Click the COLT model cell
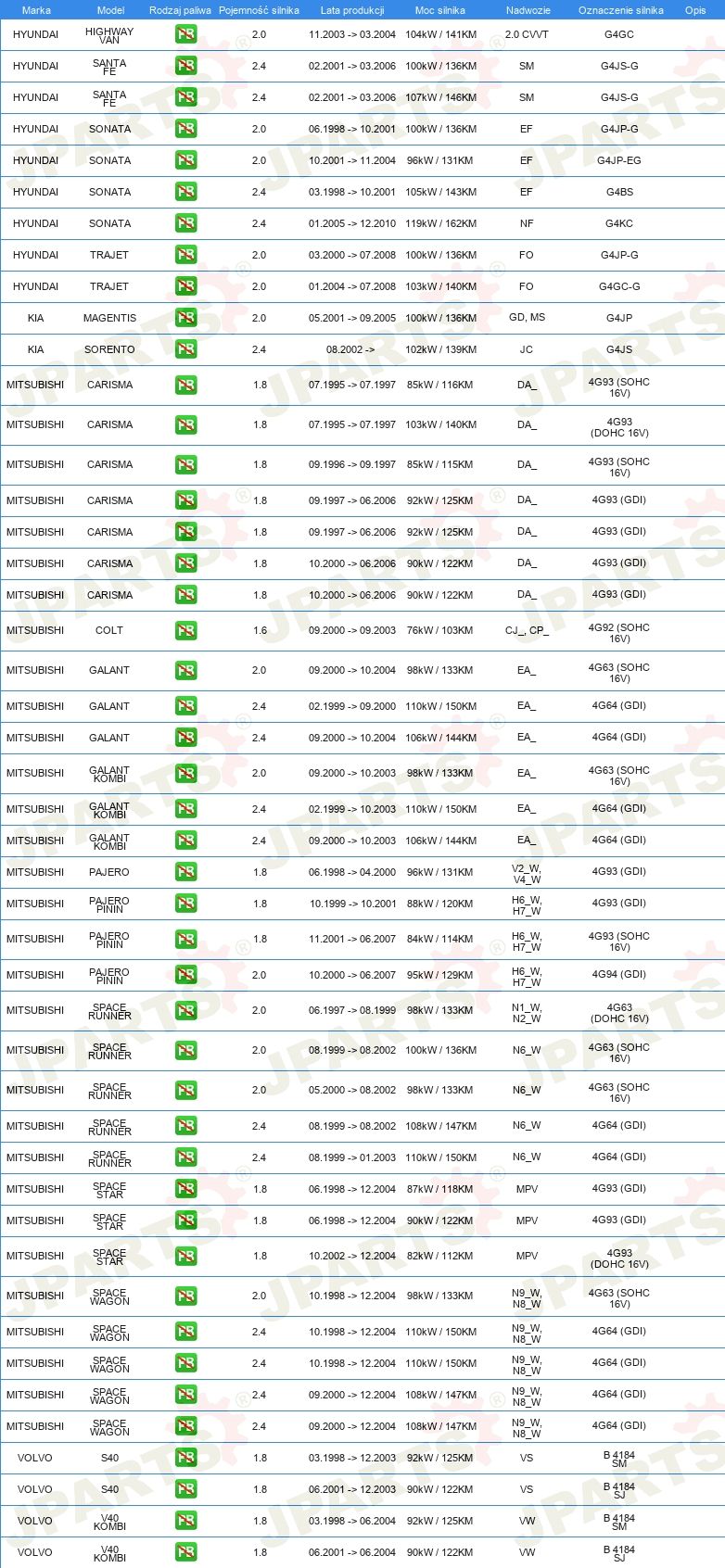The image size is (725, 1568). click(x=109, y=630)
